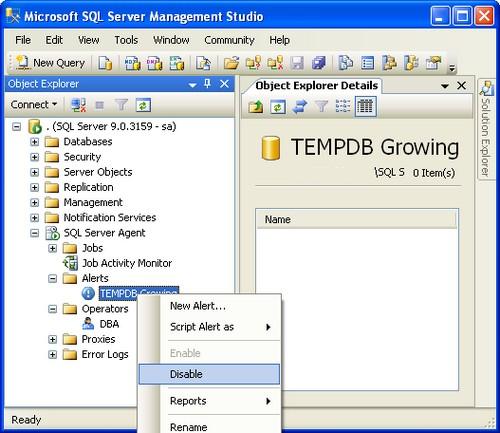Select Job Activity Monitor in tree
This screenshot has width=500, height=433.
127,263
